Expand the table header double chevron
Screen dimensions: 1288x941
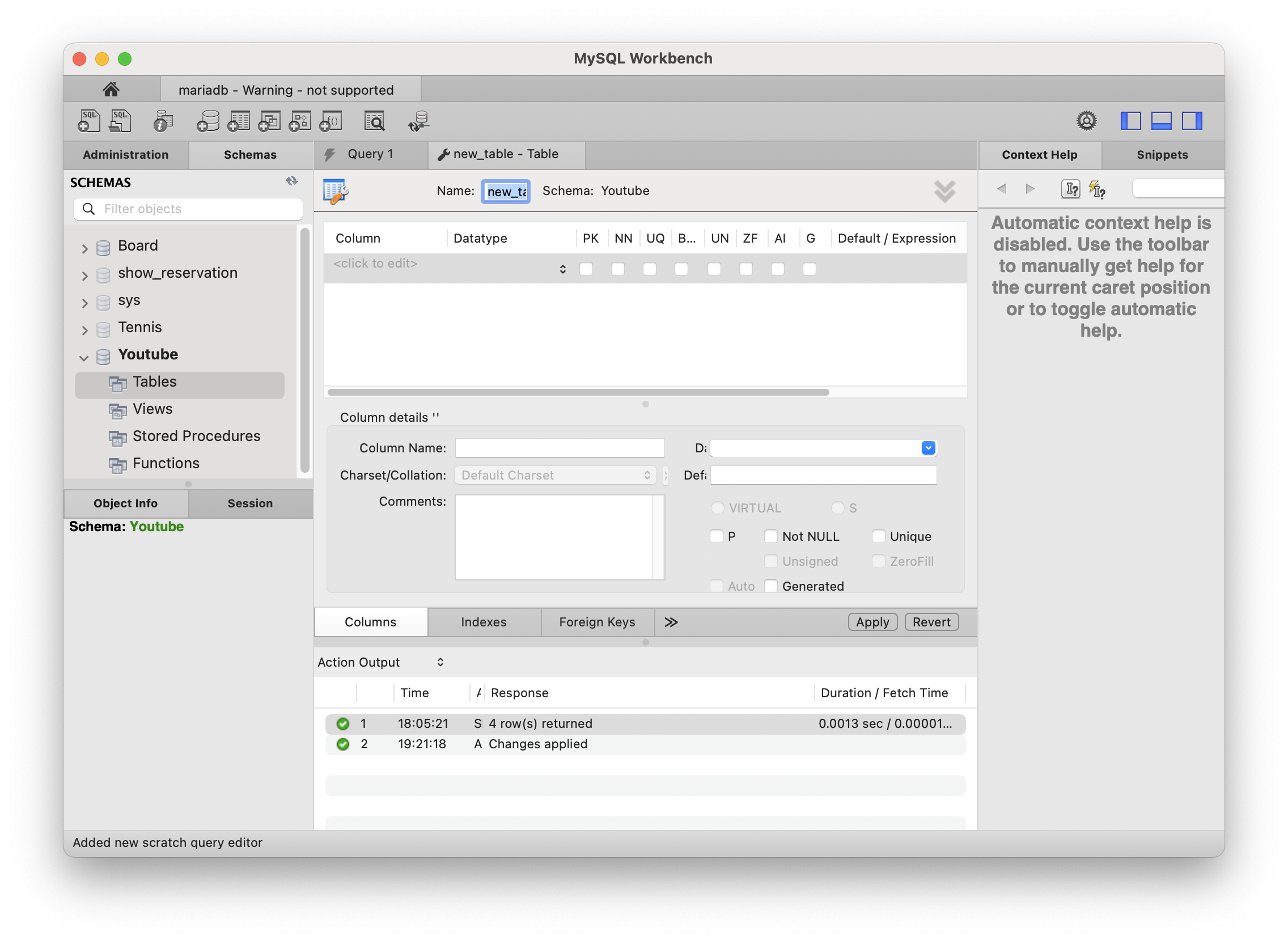pyautogui.click(x=946, y=192)
